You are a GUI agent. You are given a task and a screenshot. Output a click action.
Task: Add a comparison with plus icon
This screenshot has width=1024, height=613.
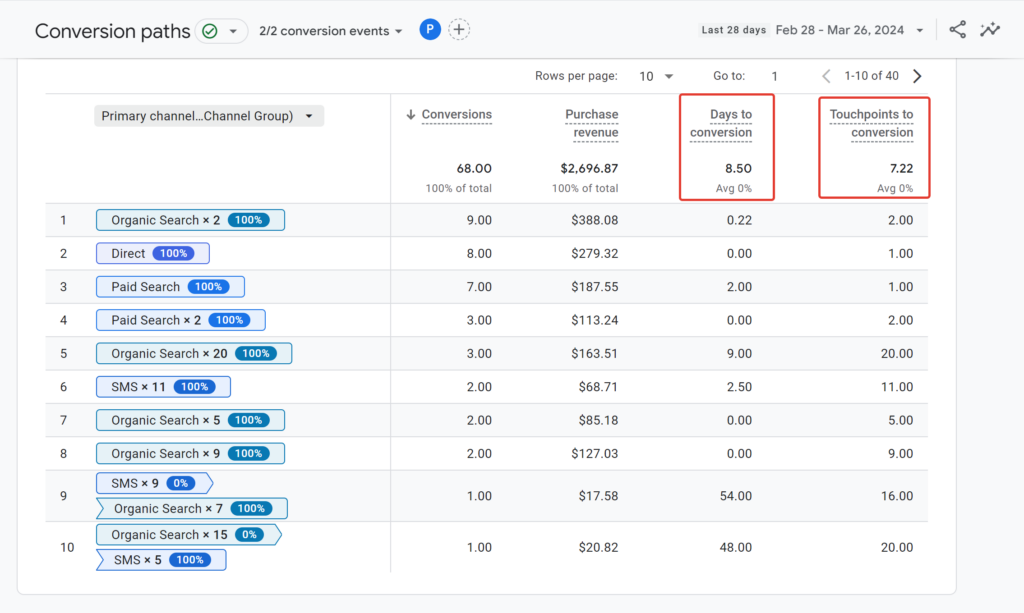pos(459,29)
